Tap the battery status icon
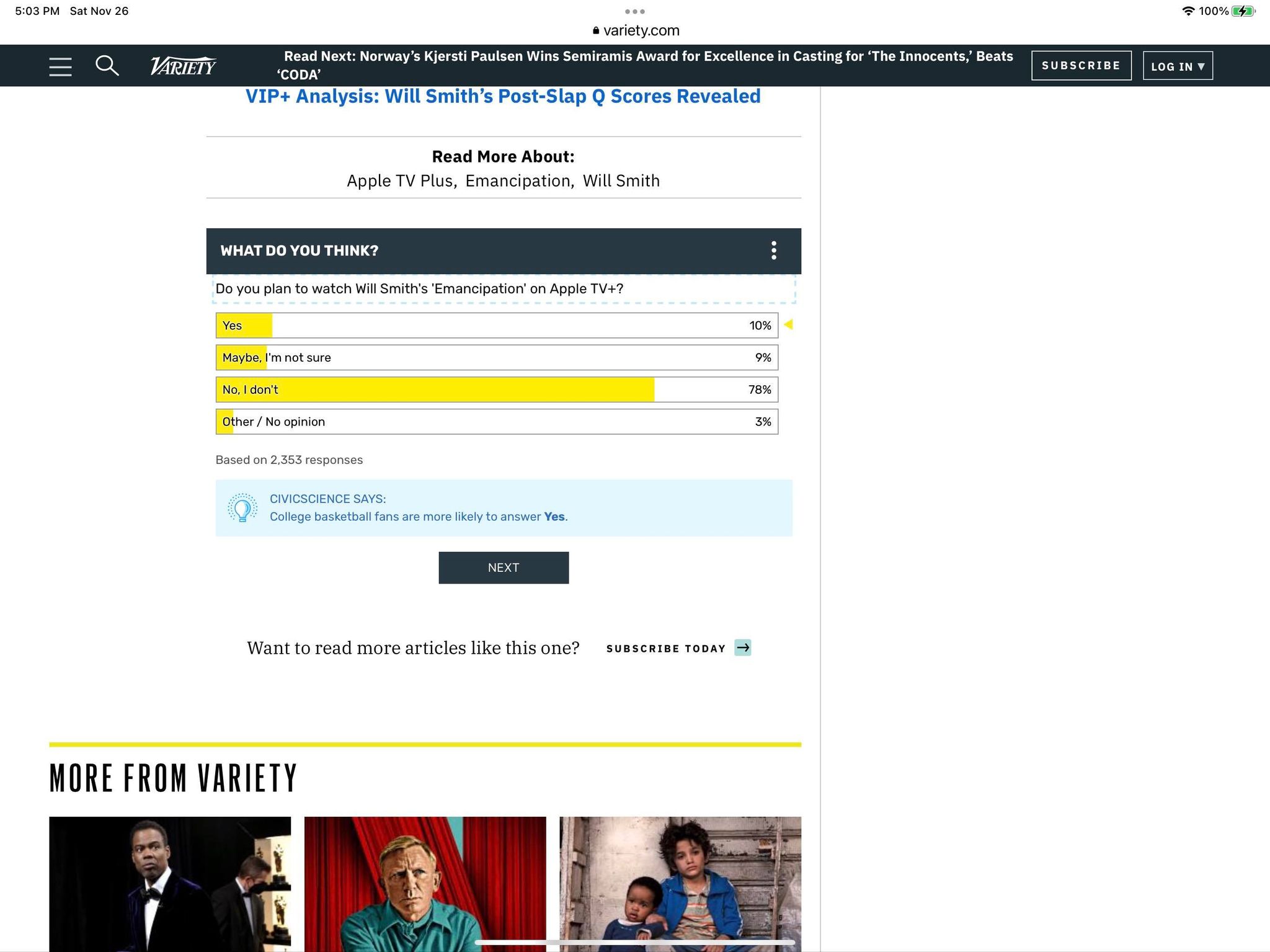 coord(1243,11)
